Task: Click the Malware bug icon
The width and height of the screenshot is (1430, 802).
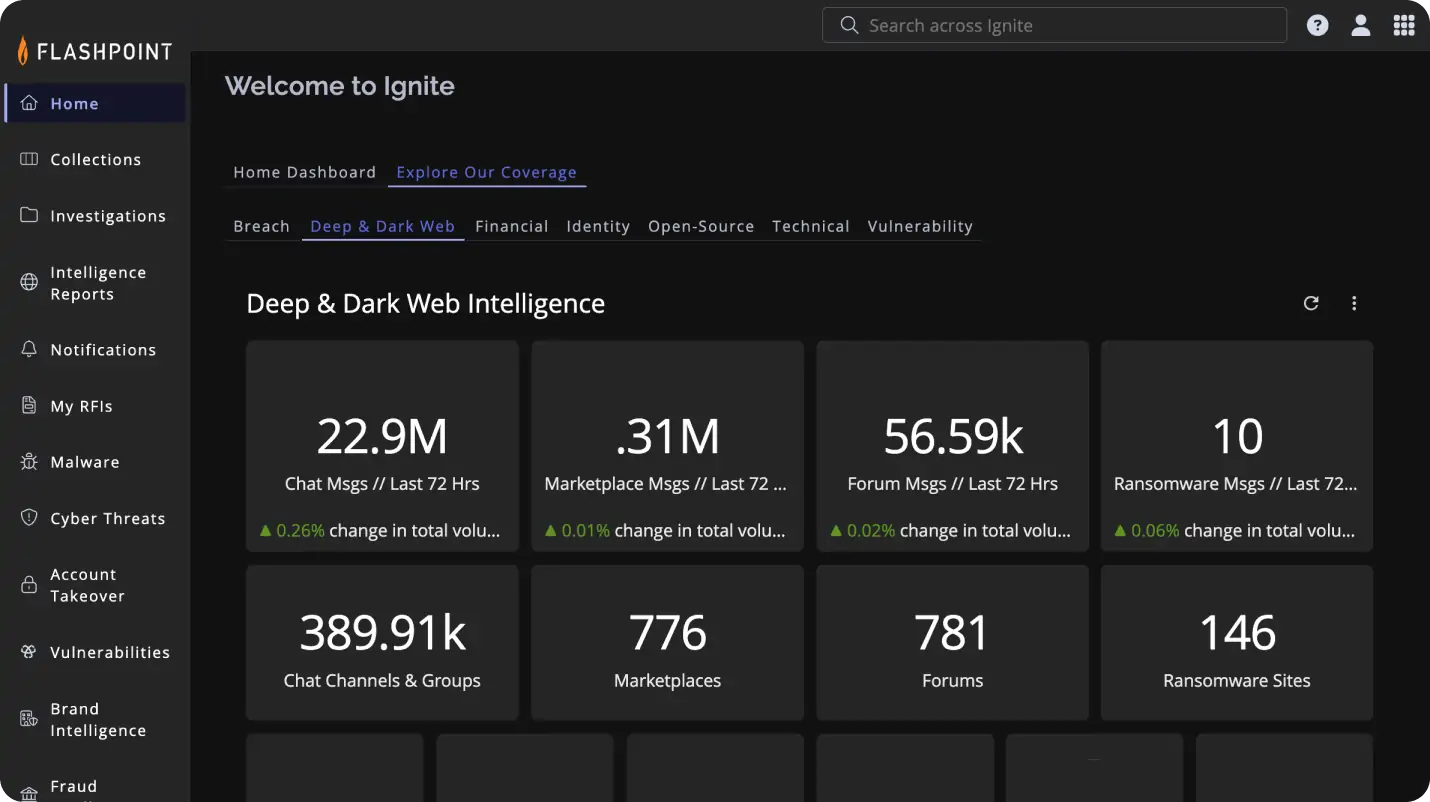Action: pyautogui.click(x=29, y=462)
